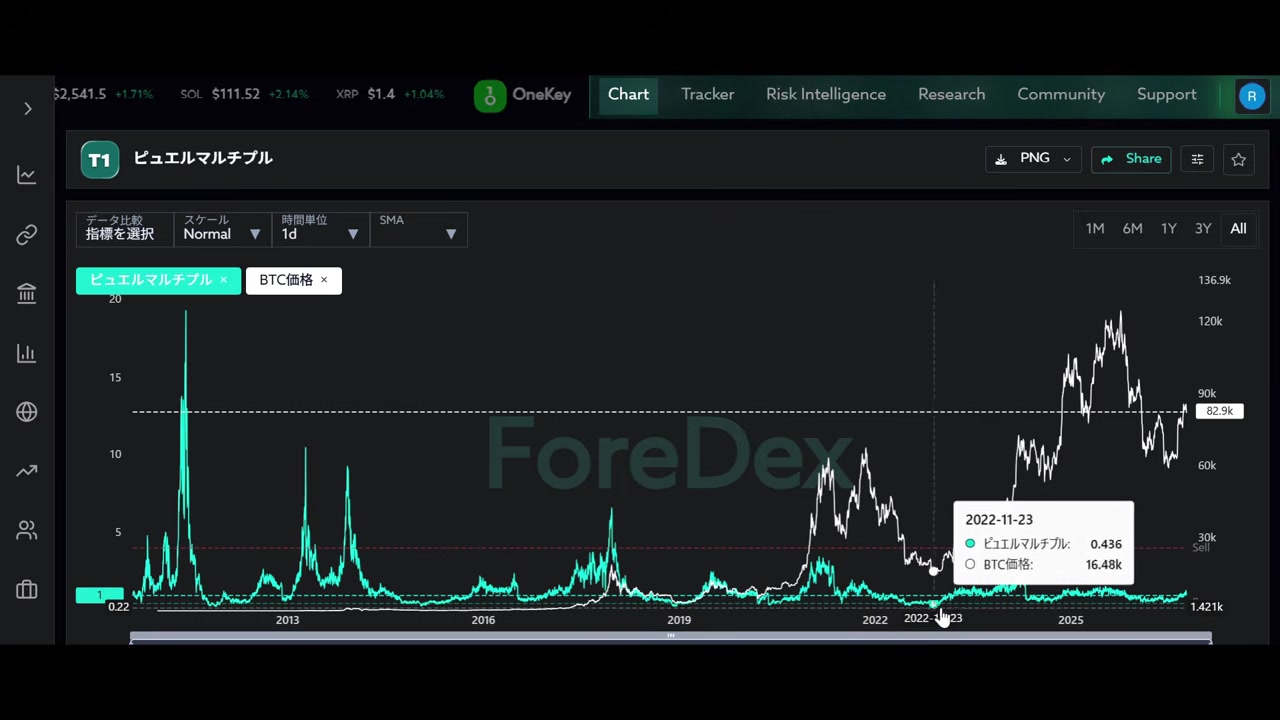Open the PNG export format dropdown

coord(1033,159)
